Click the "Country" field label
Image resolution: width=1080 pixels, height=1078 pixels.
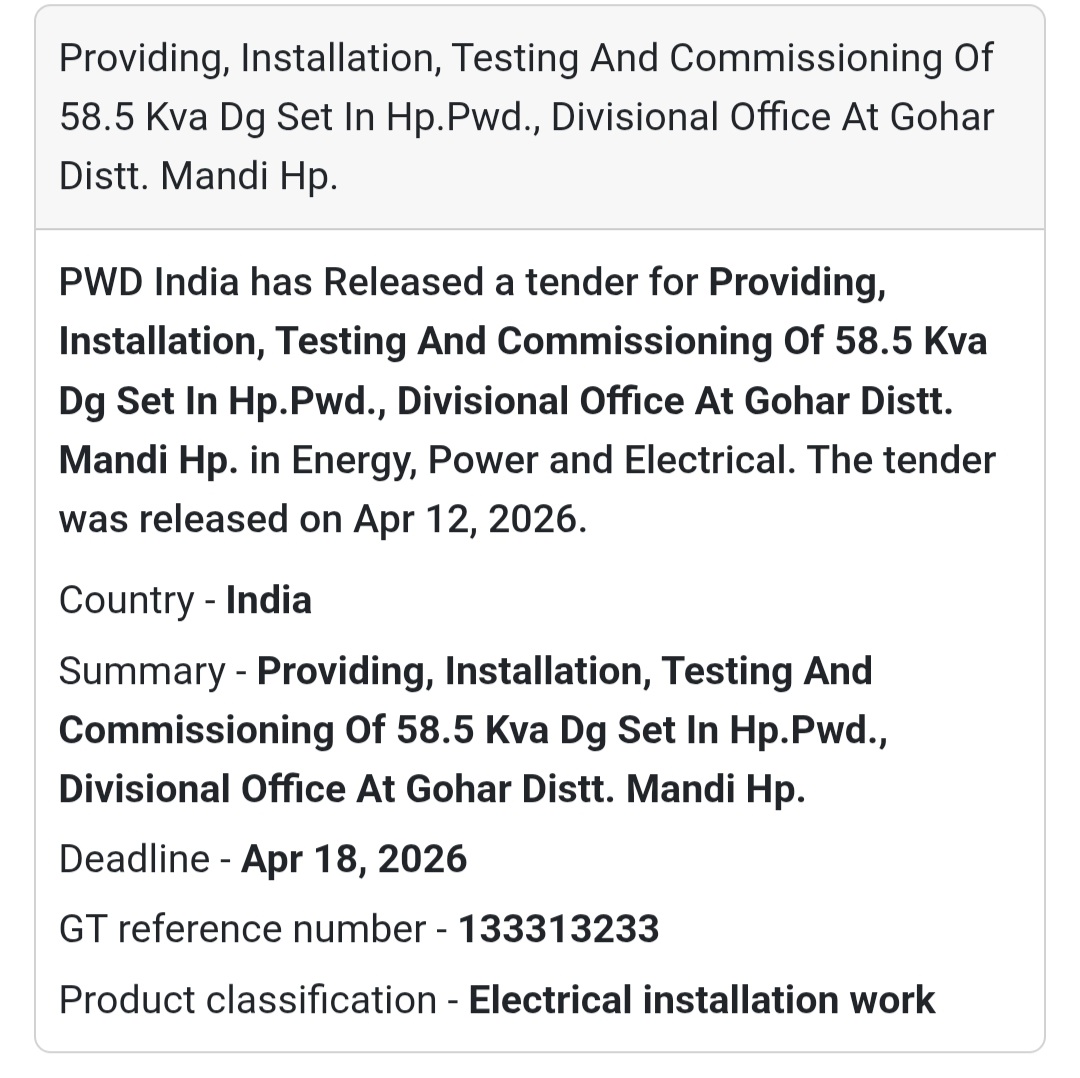pyautogui.click(x=126, y=600)
